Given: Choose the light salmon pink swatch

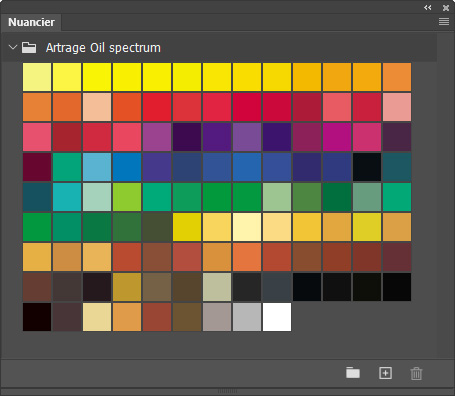Looking at the screenshot, I should 397,107.
